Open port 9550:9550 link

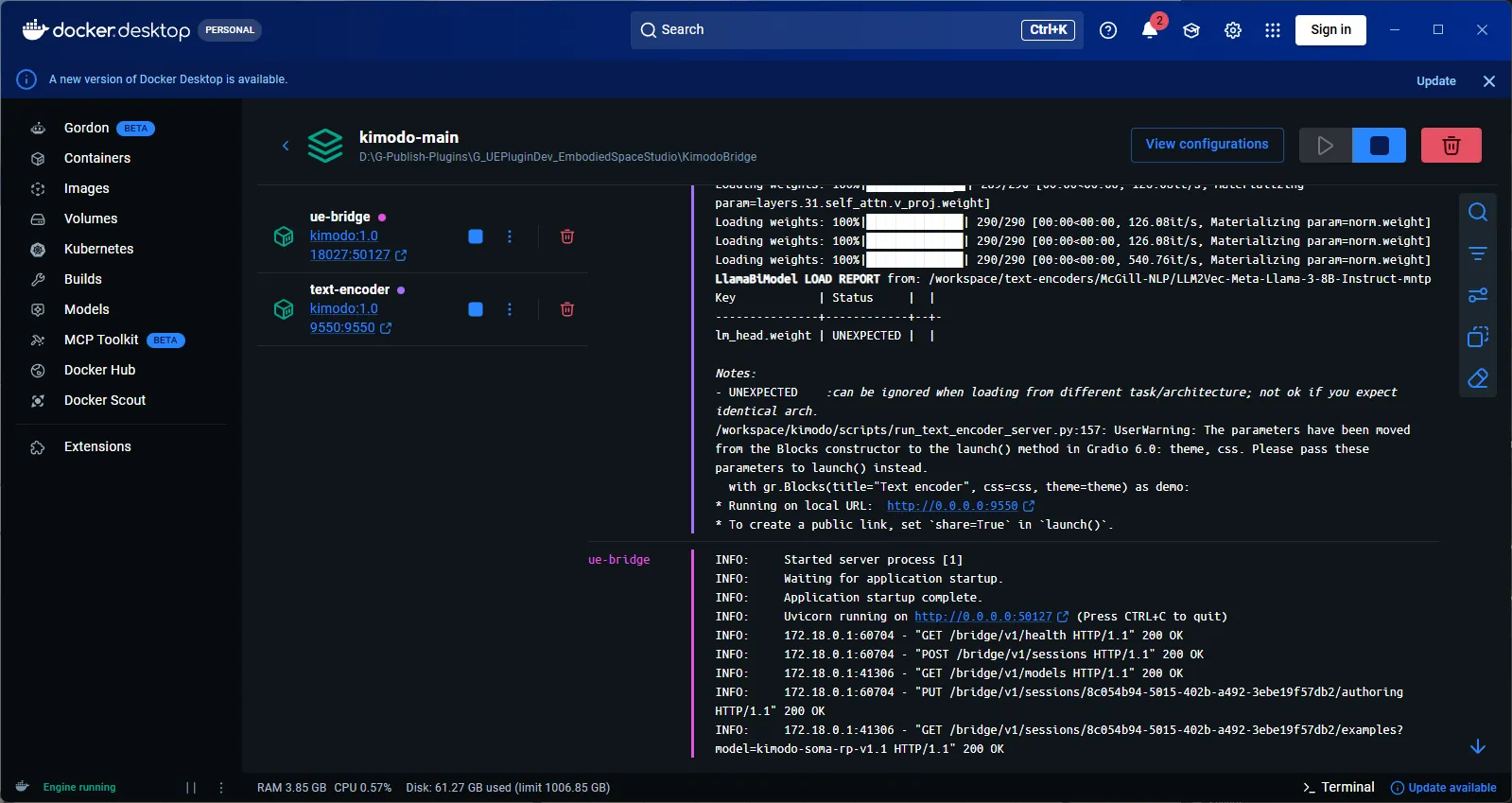pos(350,327)
